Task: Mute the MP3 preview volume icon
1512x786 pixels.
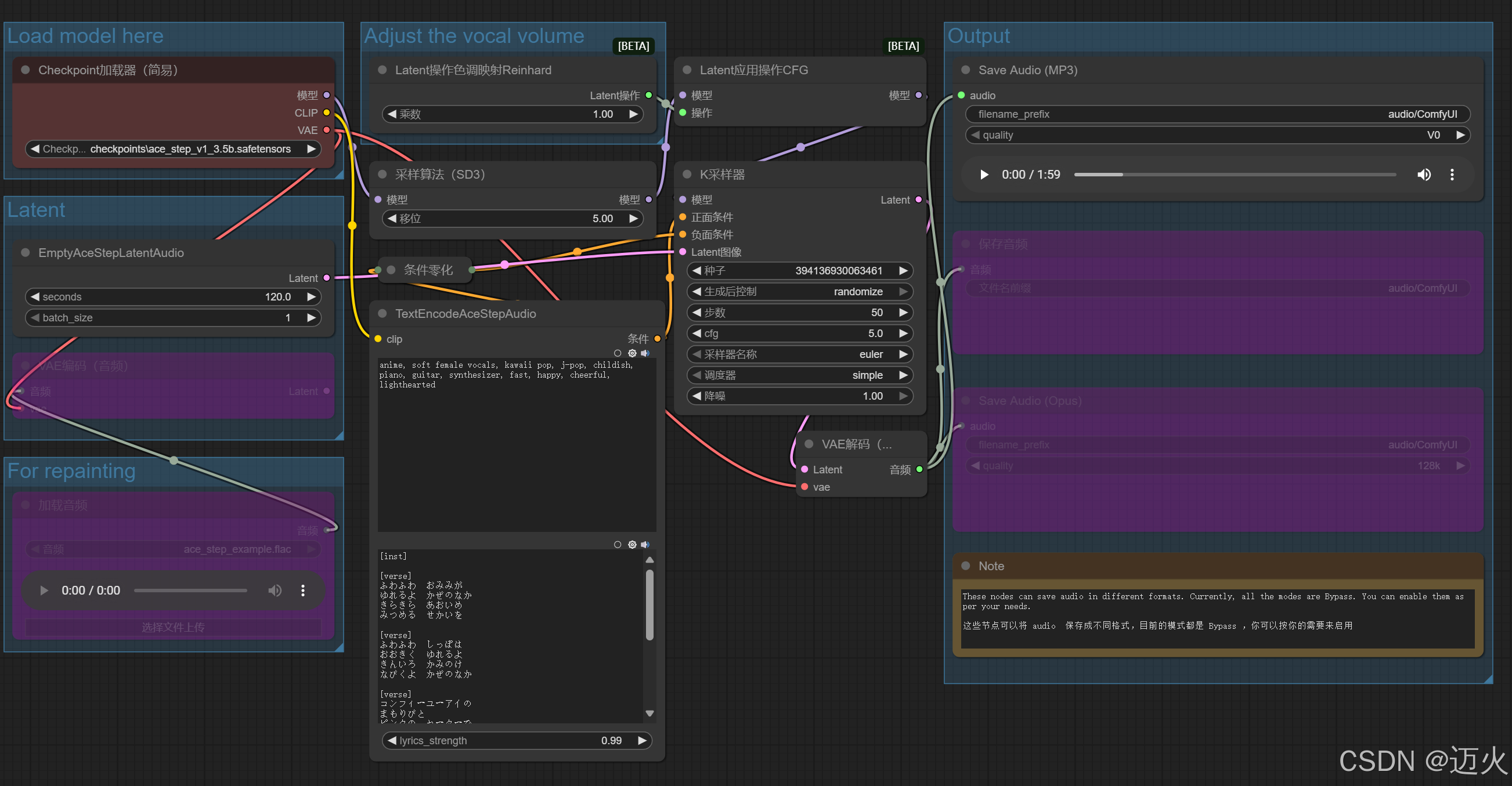Action: pos(1423,175)
